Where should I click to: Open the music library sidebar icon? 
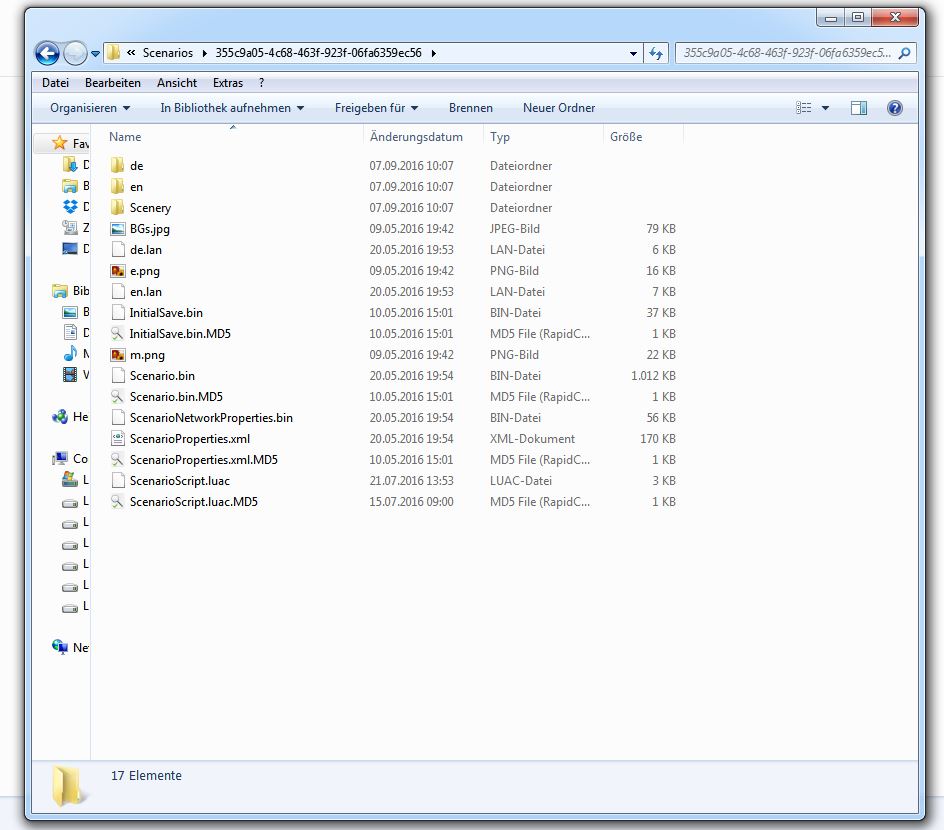point(70,353)
